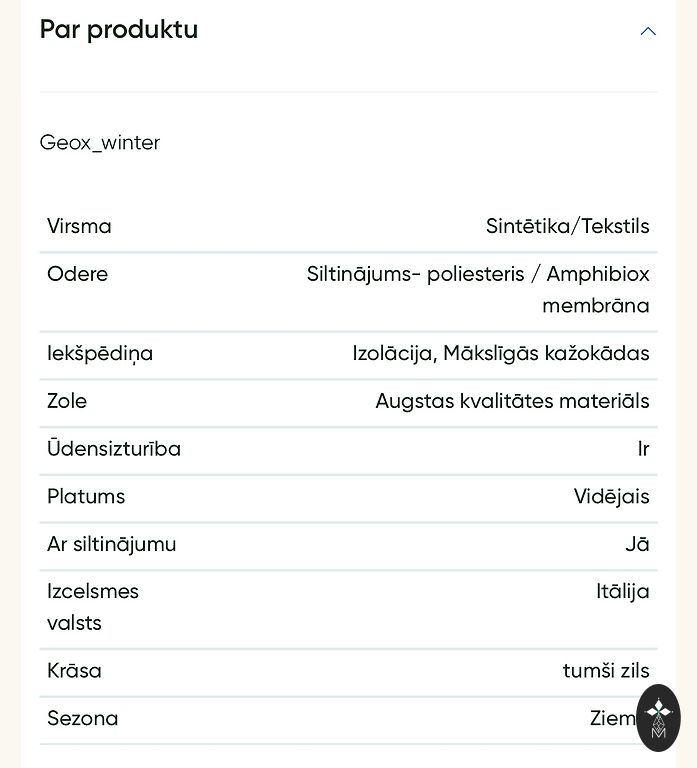The image size is (697, 768).
Task: Click the Vidējais width value
Action: (611, 497)
